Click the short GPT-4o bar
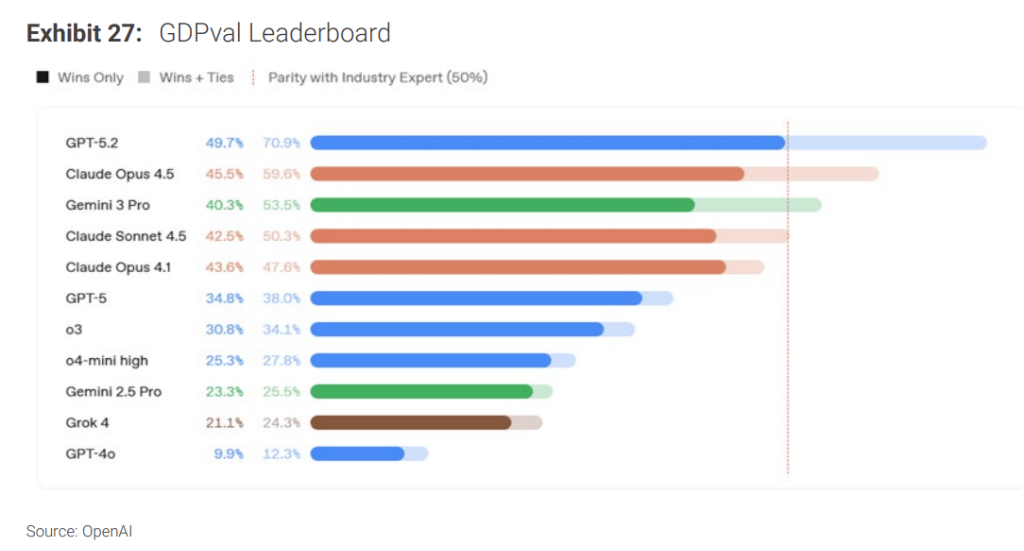This screenshot has height=551, width=1024. pos(357,453)
